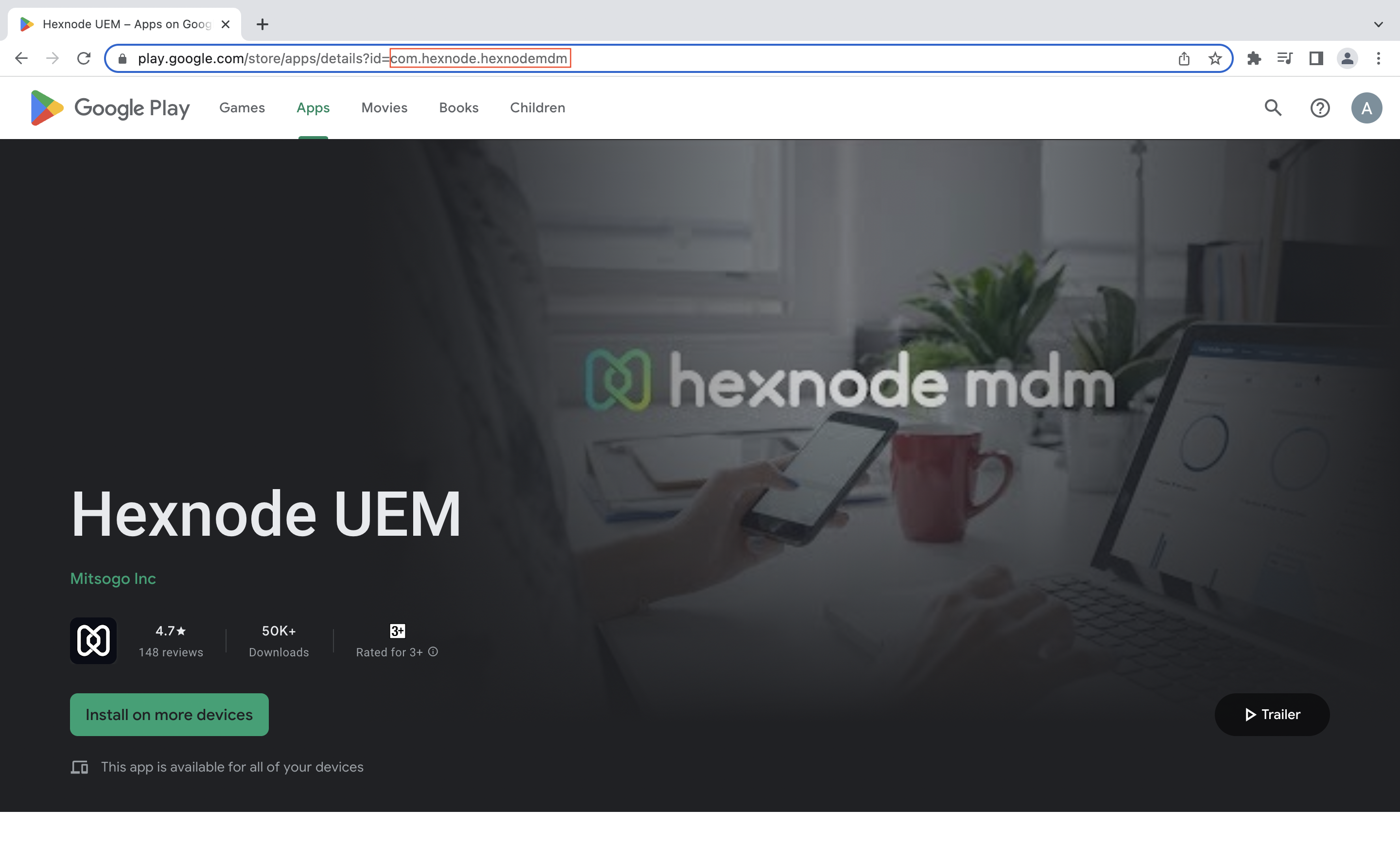Click the share/upload icon in browser toolbar
This screenshot has height=844, width=1400.
(1183, 57)
